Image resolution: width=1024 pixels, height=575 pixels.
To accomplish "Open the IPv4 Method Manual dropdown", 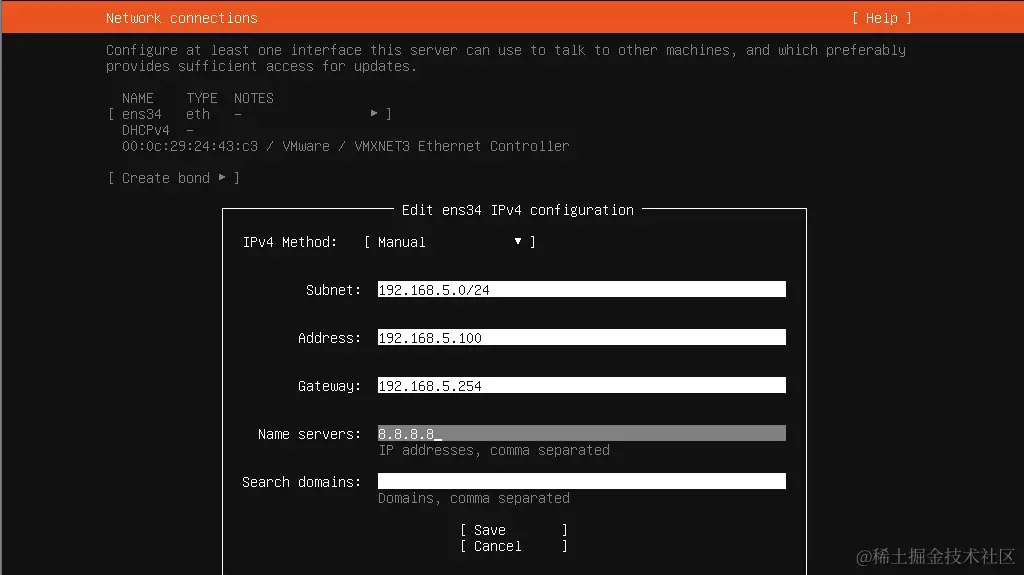I will (x=450, y=242).
